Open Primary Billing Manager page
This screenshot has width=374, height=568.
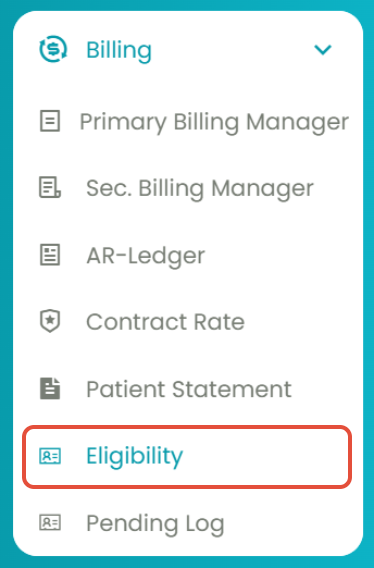click(214, 122)
